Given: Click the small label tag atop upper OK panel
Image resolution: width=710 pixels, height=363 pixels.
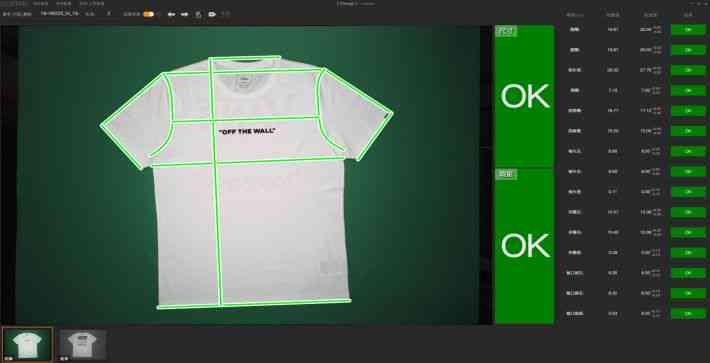Looking at the screenshot, I should tap(506, 31).
